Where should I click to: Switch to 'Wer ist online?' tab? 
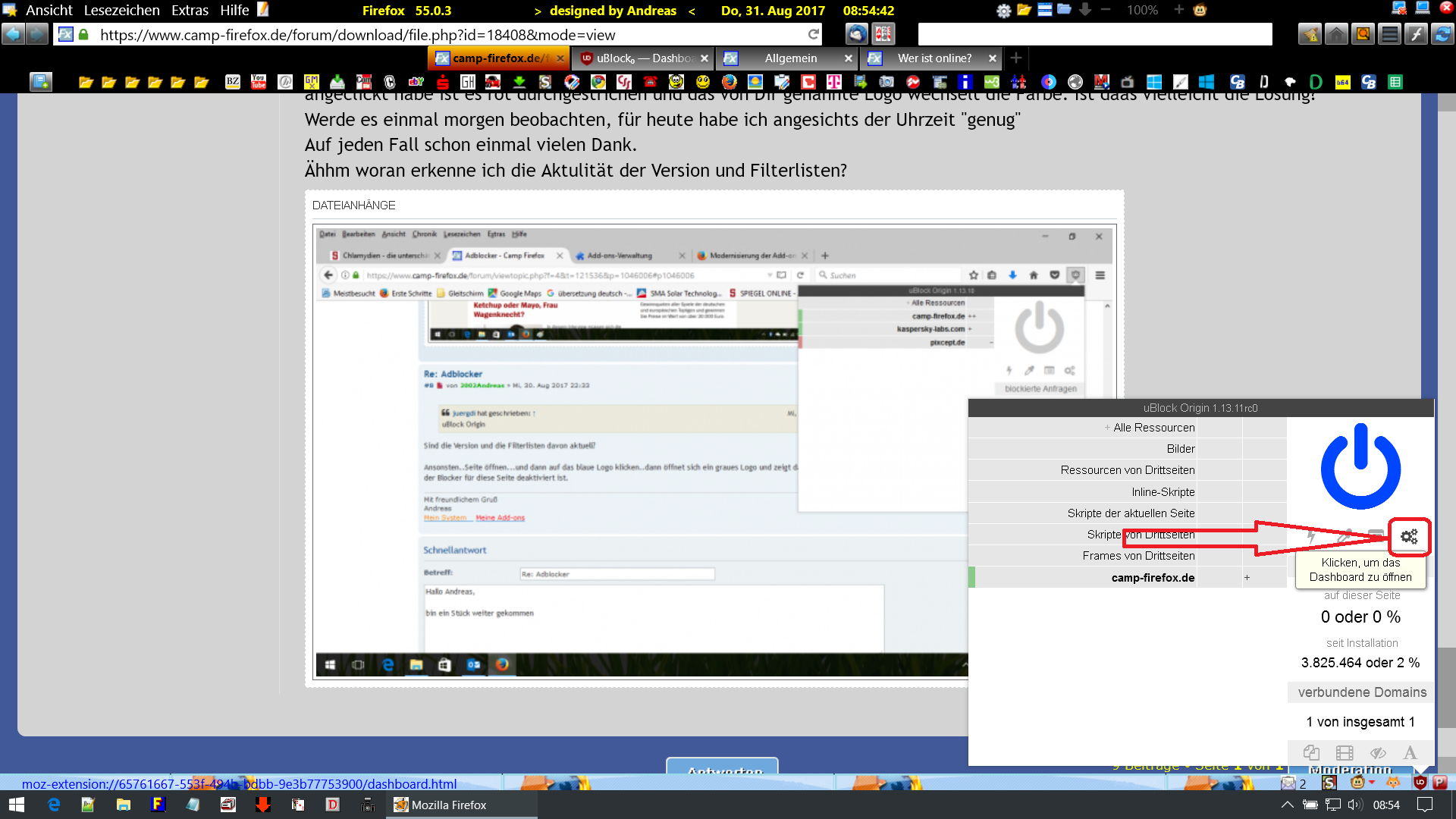(x=934, y=58)
